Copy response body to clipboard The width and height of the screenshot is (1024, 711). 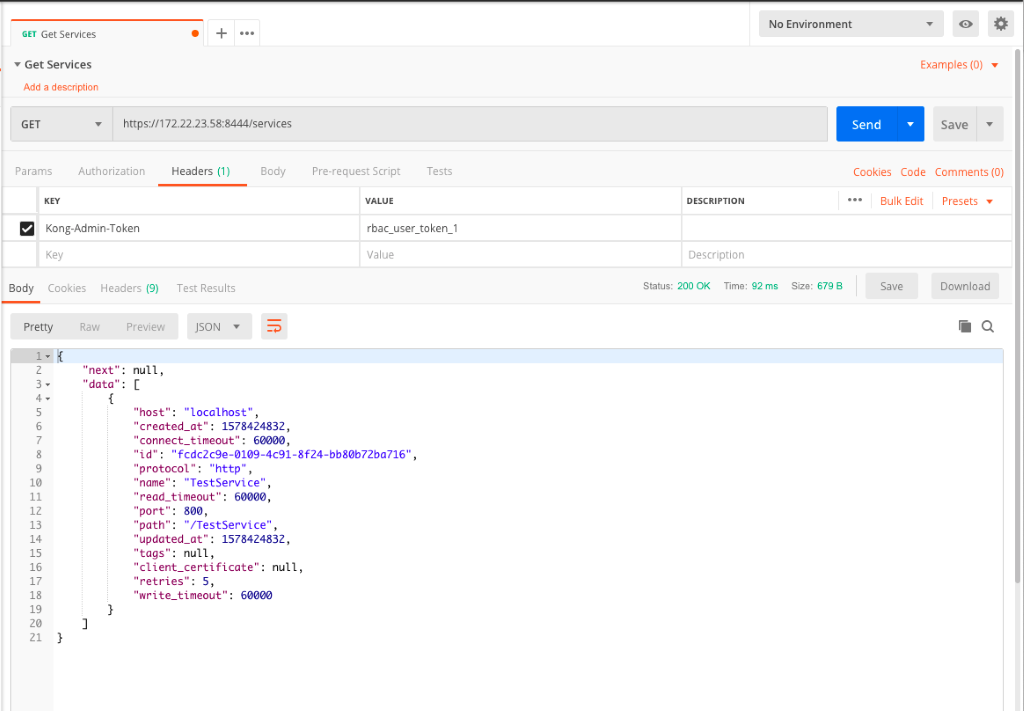965,326
